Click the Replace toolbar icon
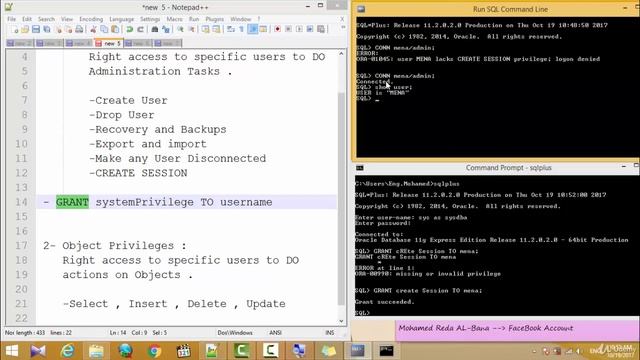 166,29
